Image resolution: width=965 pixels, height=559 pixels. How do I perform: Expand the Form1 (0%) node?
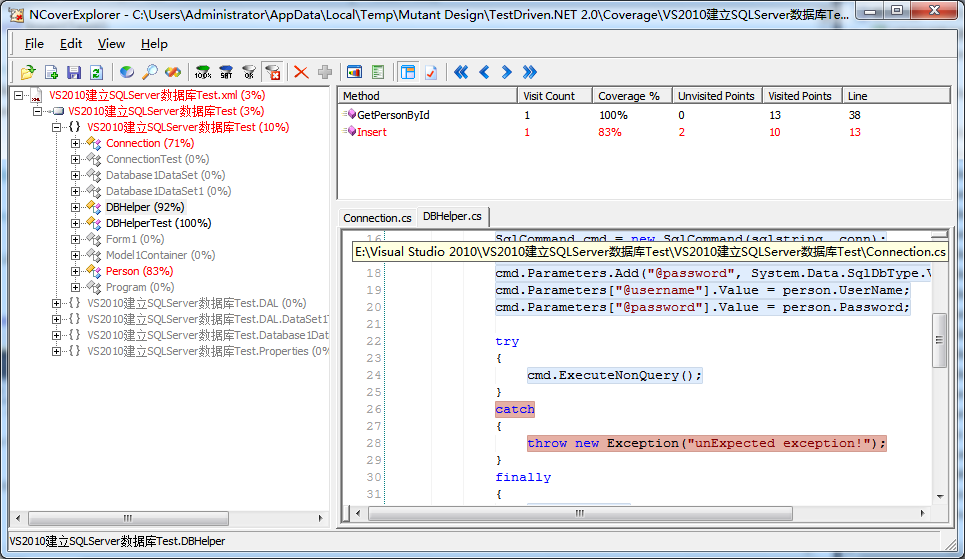[76, 239]
